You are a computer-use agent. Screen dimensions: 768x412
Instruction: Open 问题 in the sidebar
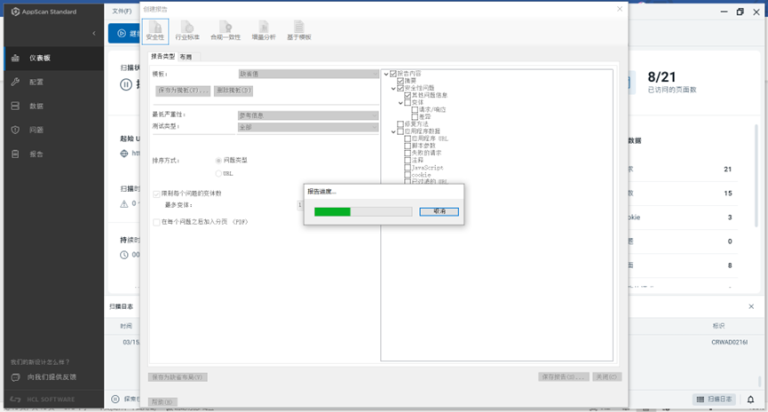coord(36,130)
